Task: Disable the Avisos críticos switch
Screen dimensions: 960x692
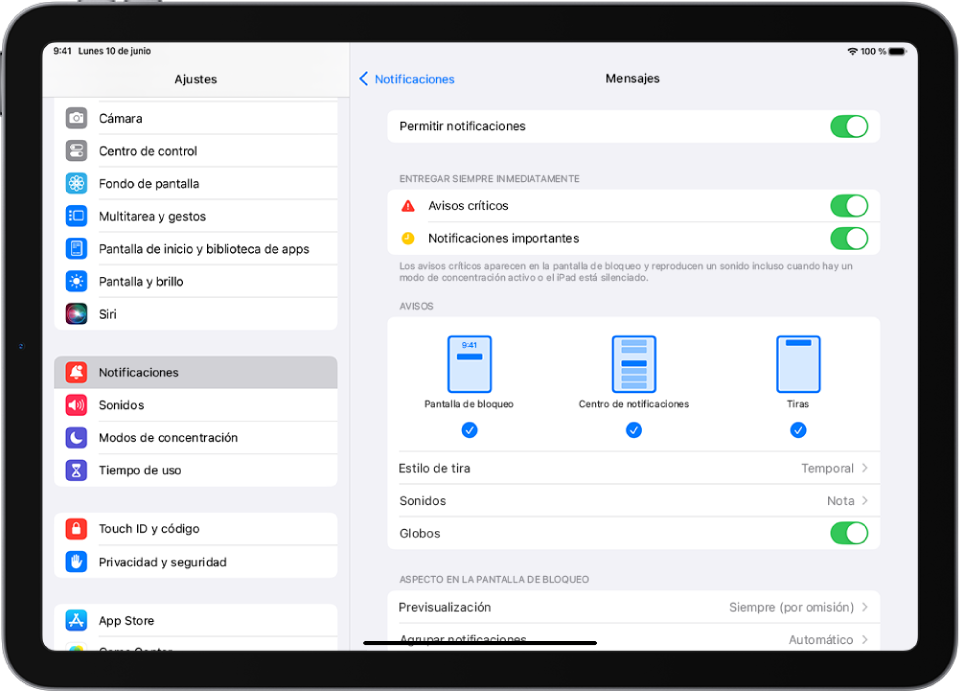Action: [849, 206]
